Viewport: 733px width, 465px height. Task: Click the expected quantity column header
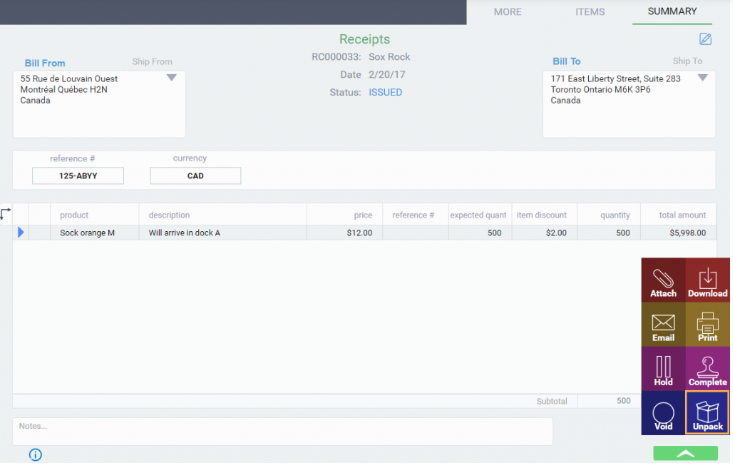480,216
